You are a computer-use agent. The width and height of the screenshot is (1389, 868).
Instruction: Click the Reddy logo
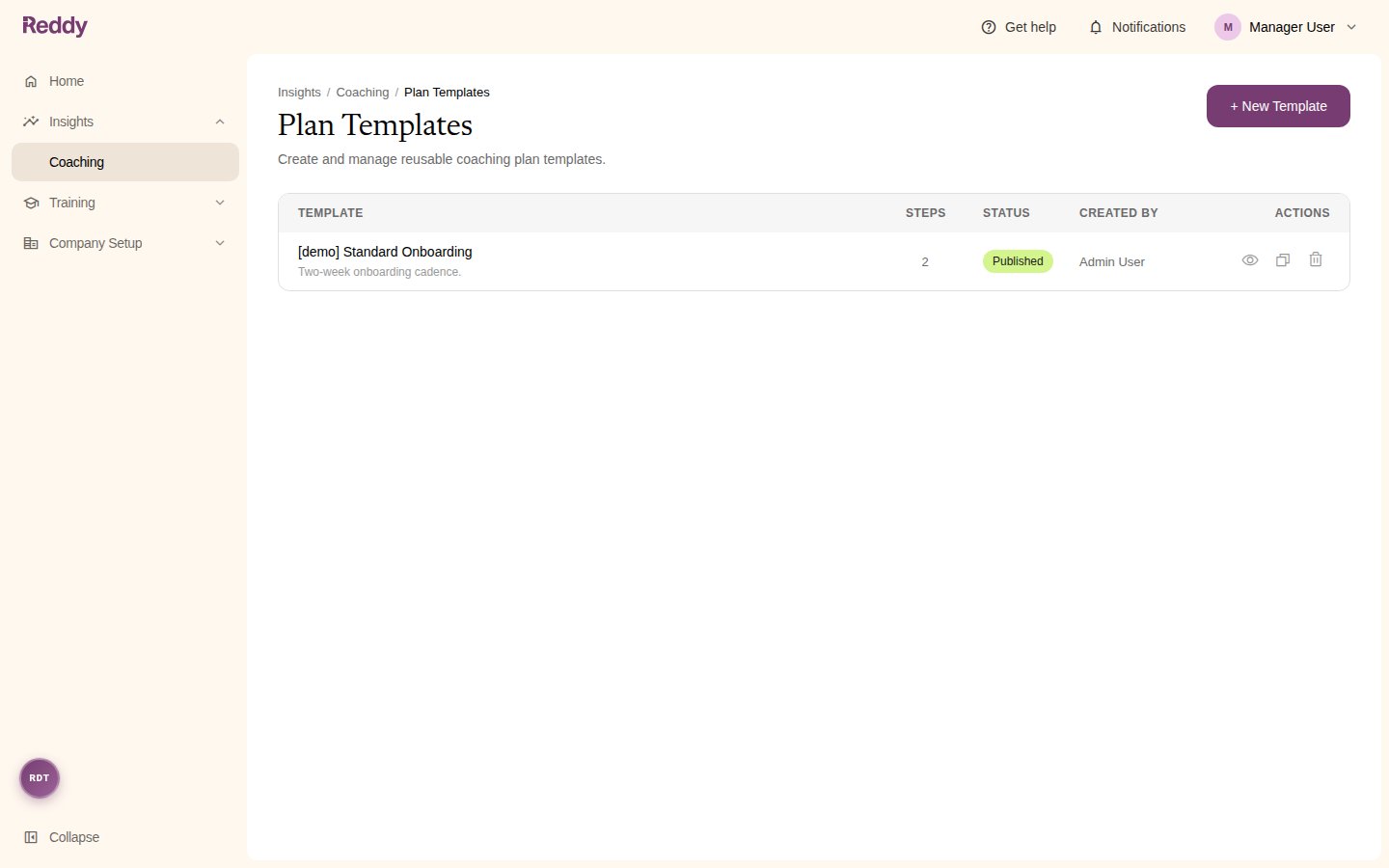pyautogui.click(x=55, y=26)
